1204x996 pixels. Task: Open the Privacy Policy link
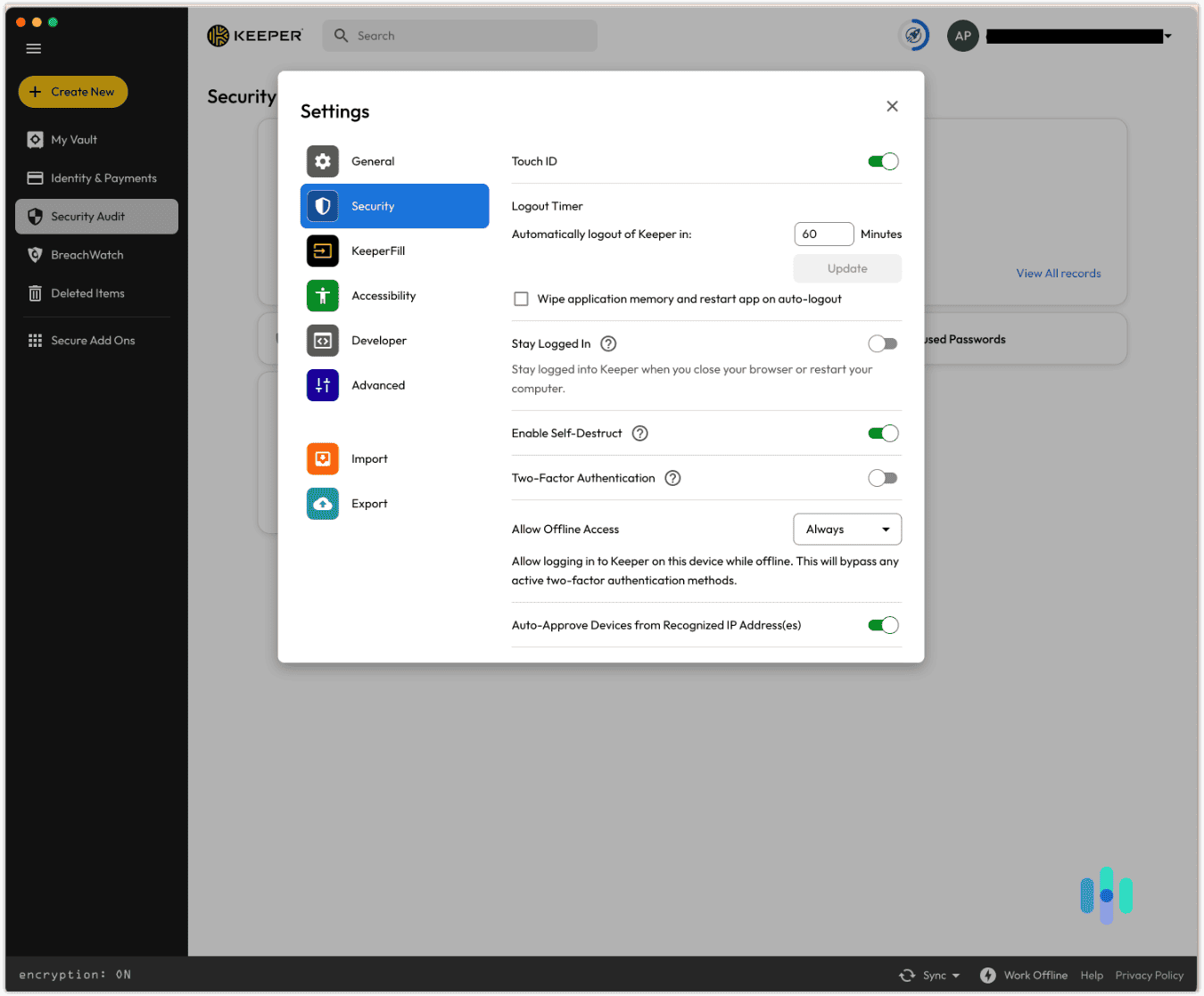pyautogui.click(x=1149, y=975)
